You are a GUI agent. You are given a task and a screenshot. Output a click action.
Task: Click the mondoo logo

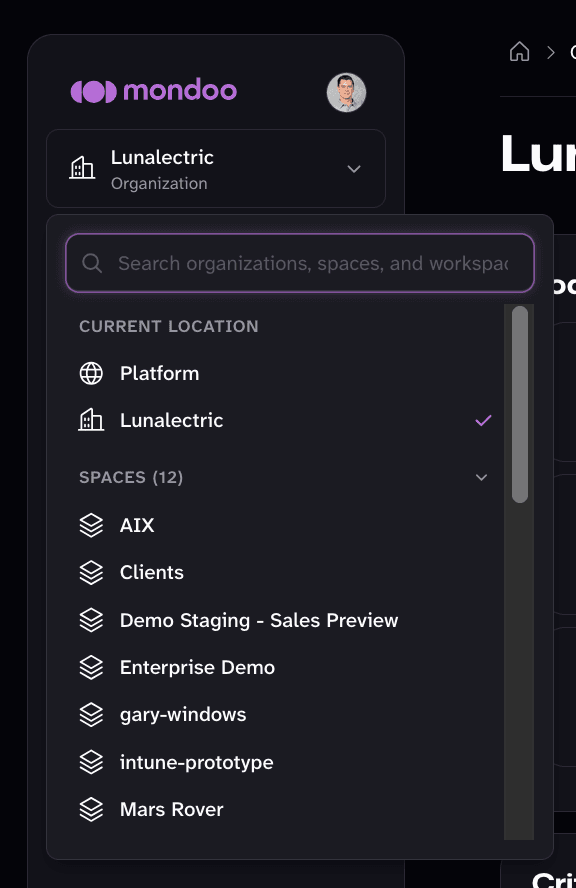pyautogui.click(x=153, y=91)
